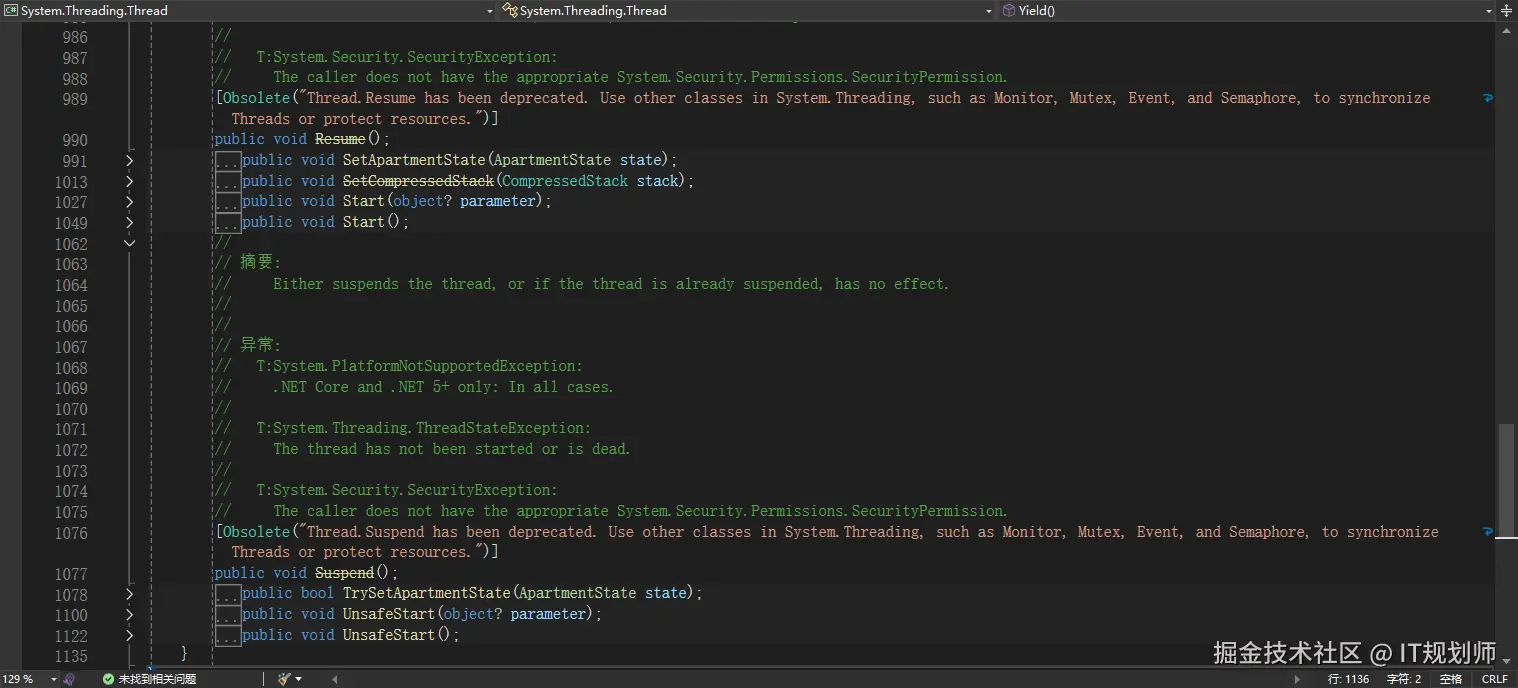Click the CRLF line ending setting
This screenshot has height=688, width=1518.
tap(1495, 679)
